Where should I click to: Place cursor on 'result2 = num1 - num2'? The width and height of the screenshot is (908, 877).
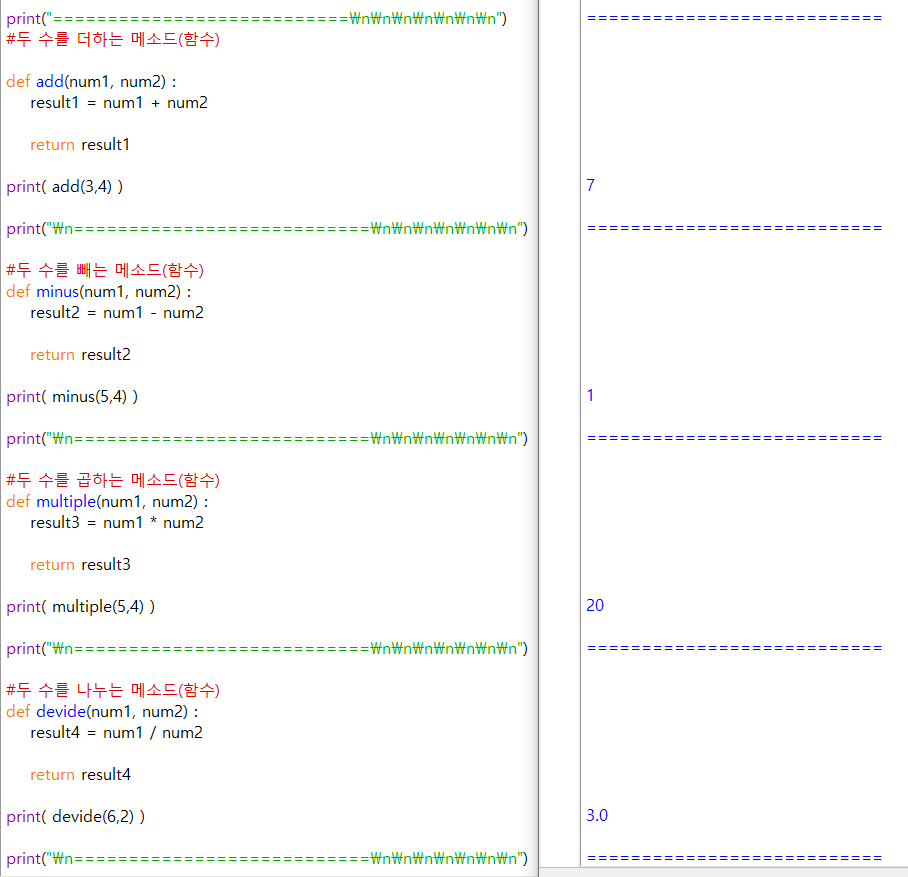117,313
